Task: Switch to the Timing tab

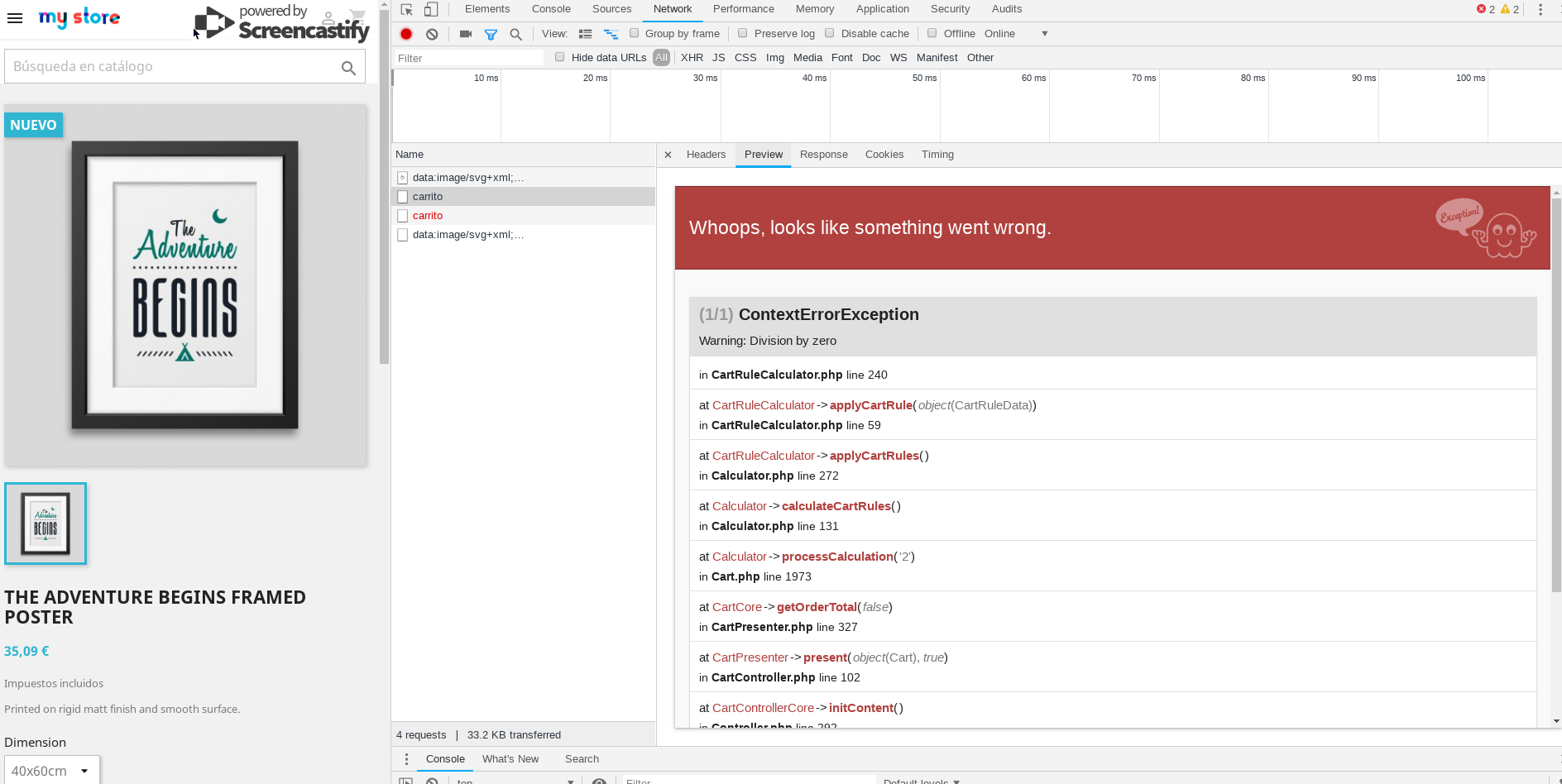Action: click(937, 155)
